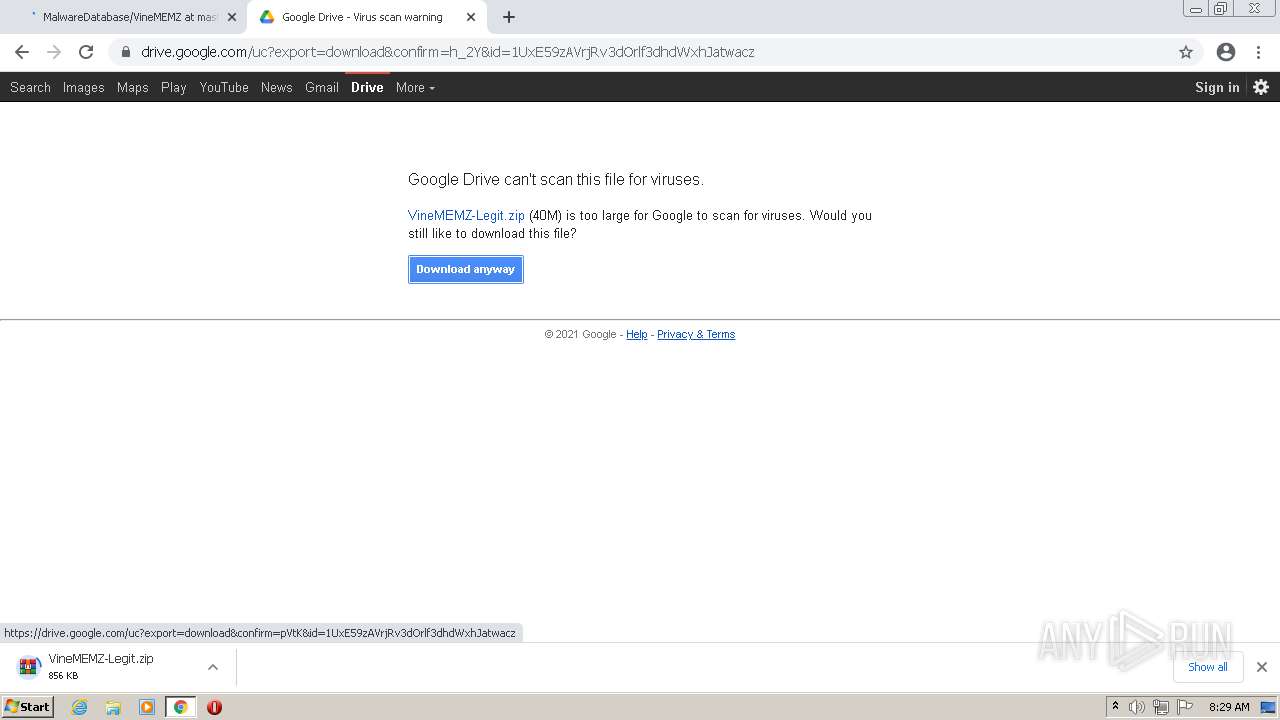Launch Internet Explorer from taskbar

[x=80, y=707]
